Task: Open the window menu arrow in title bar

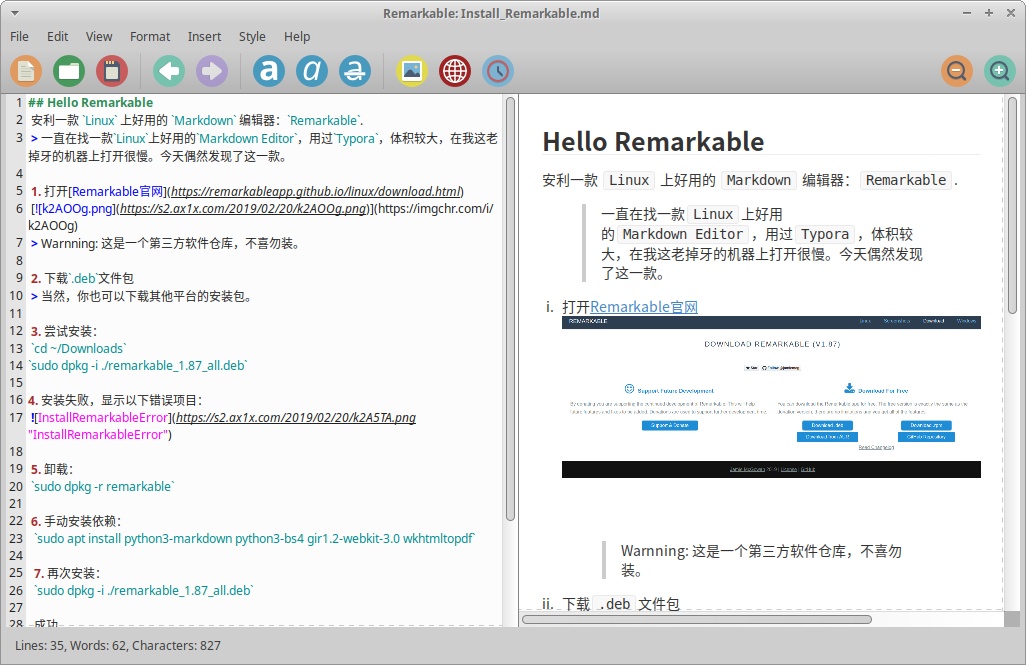Action: coord(14,13)
